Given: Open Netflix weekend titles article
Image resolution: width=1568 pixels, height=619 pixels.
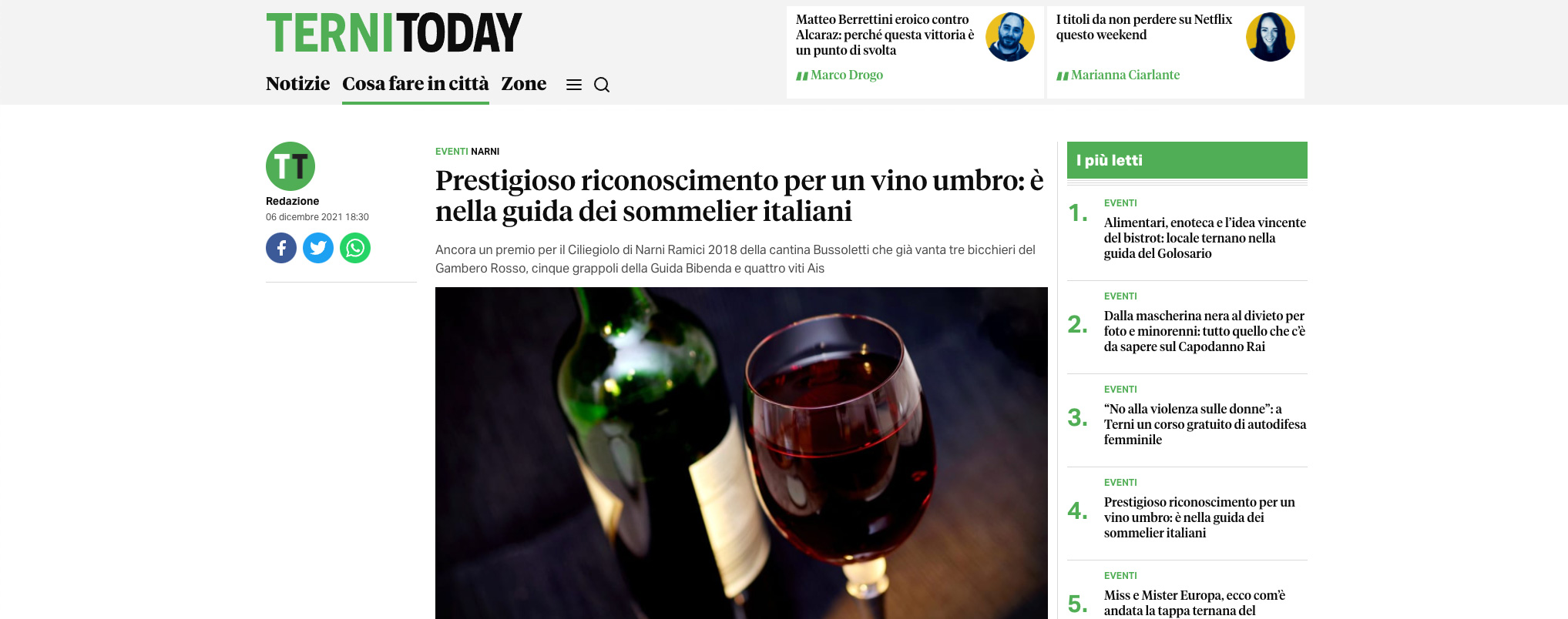Looking at the screenshot, I should [1144, 27].
